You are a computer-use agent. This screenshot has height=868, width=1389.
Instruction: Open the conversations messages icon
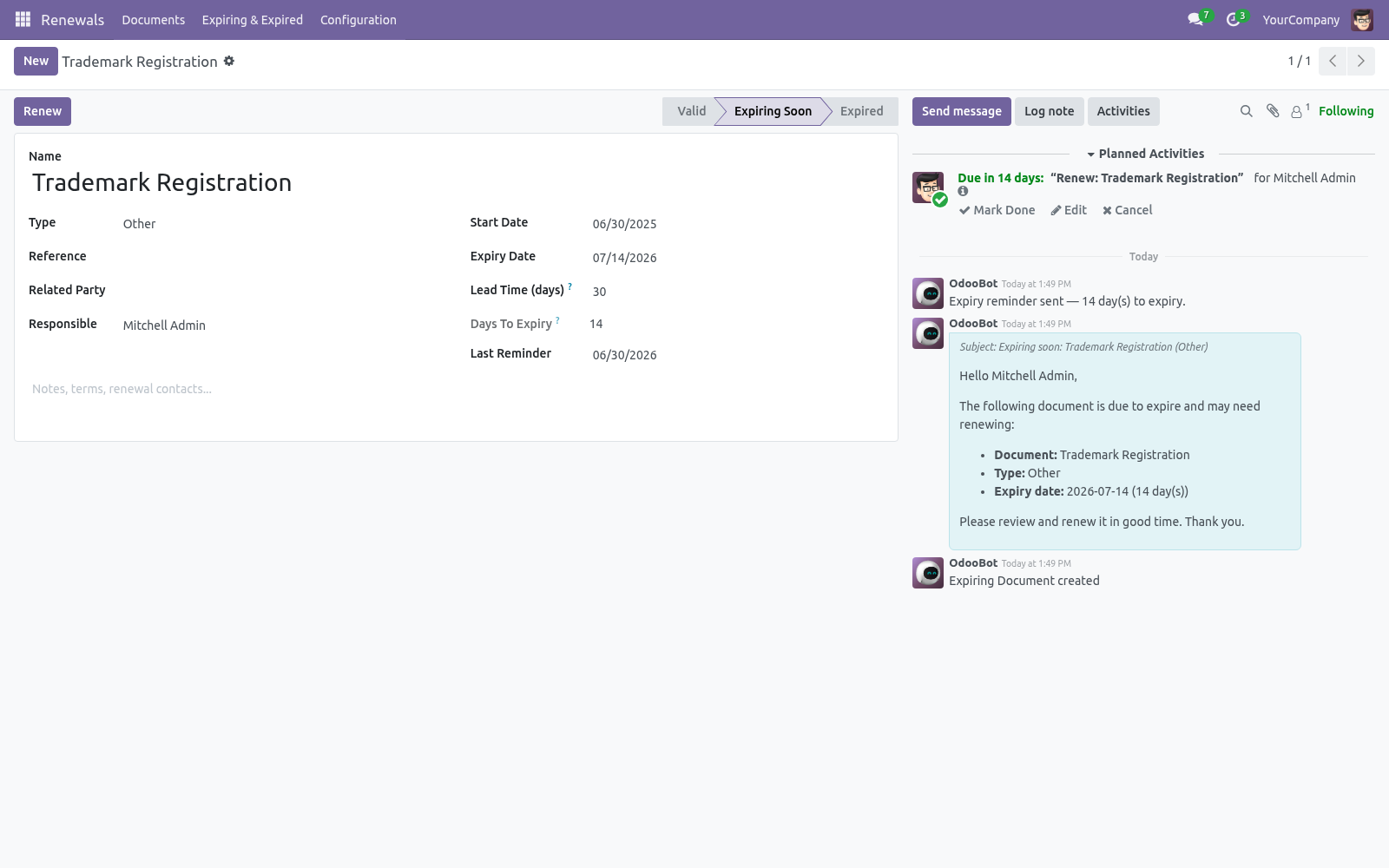pos(1195,19)
